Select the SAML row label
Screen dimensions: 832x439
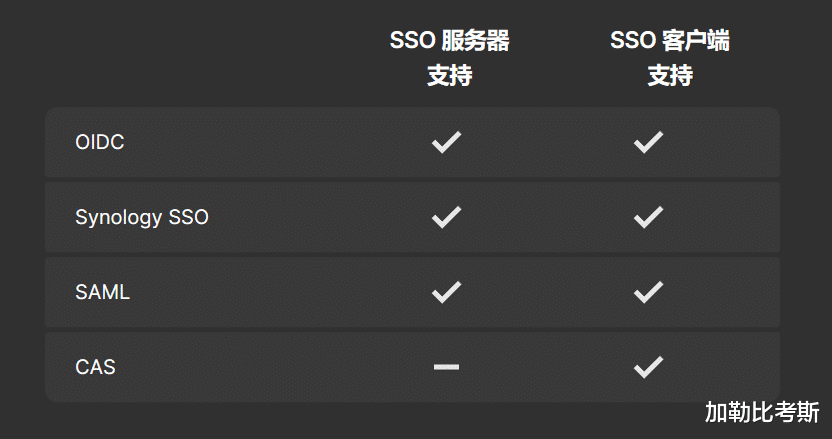[102, 292]
